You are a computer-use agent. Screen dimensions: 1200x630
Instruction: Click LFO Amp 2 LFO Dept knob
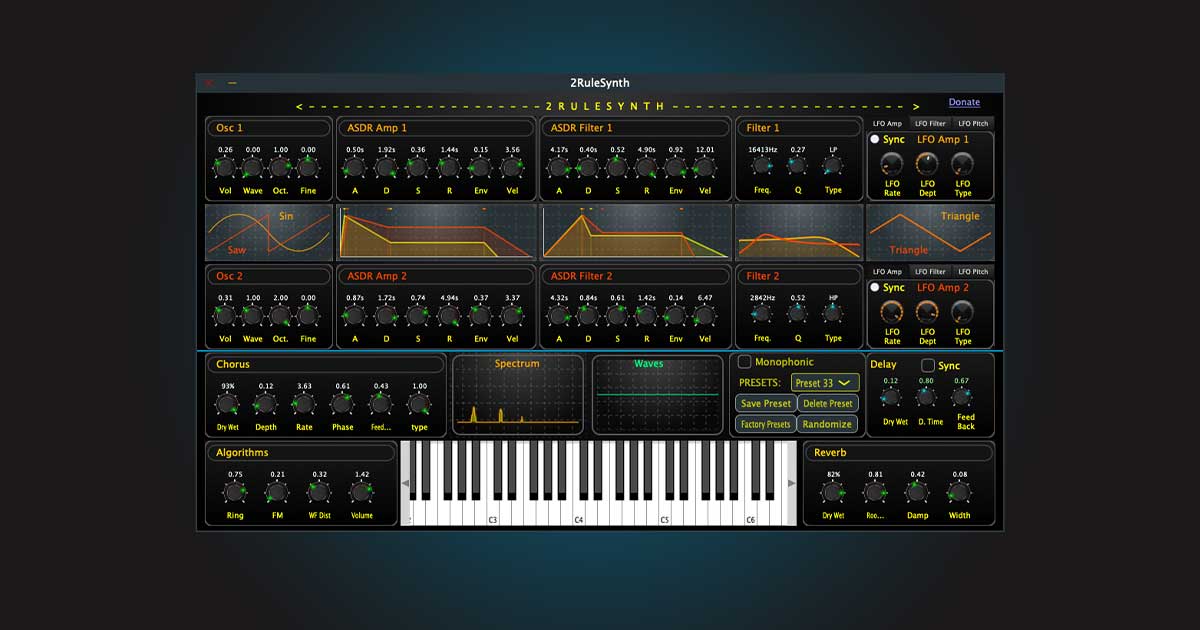927,312
